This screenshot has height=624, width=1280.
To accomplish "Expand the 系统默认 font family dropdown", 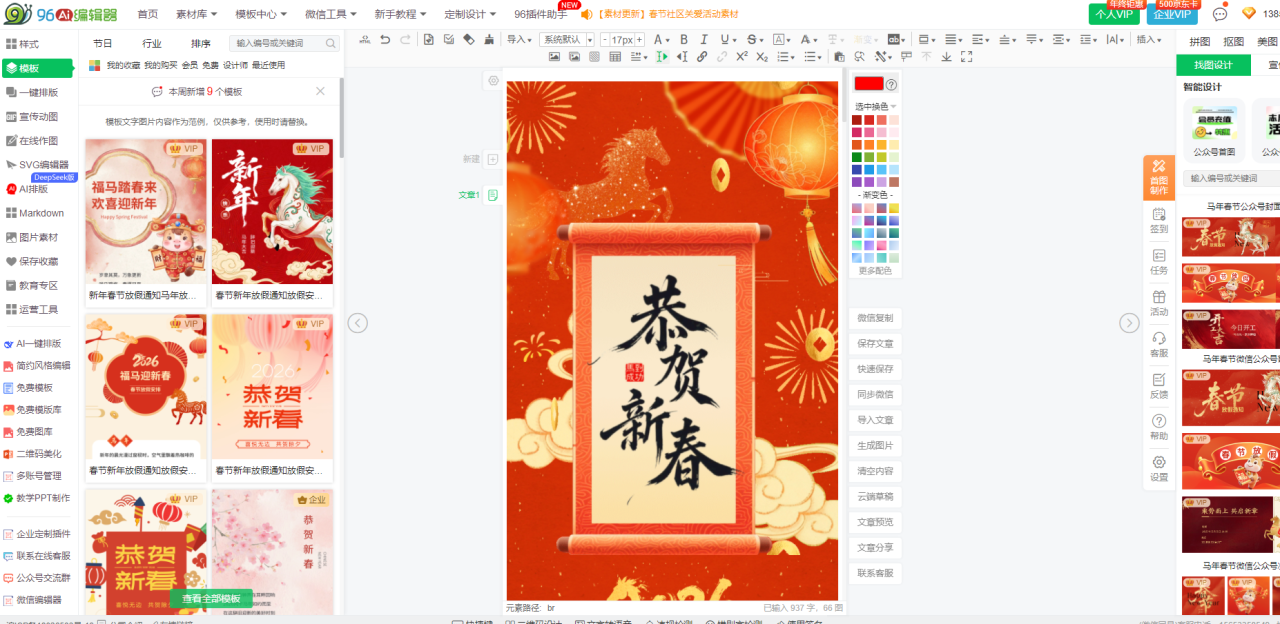I will point(566,40).
